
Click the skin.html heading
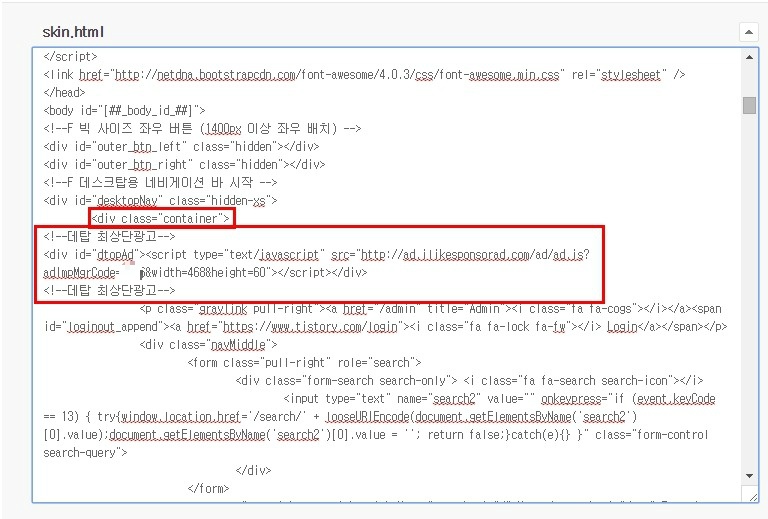pos(73,32)
